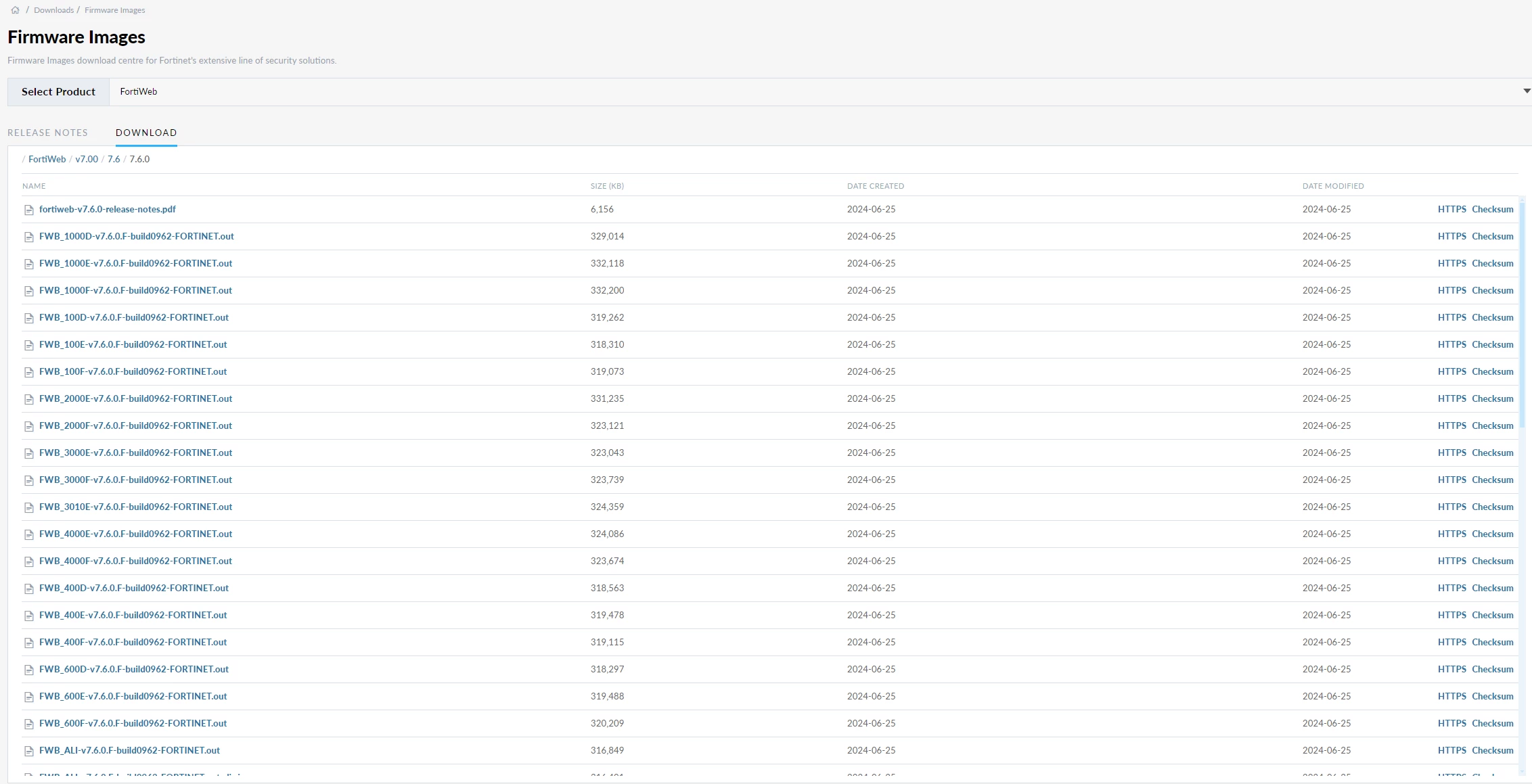Image resolution: width=1532 pixels, height=784 pixels.
Task: Open fortiweb-v7.6.0-release-notes.pdf file link
Action: (x=108, y=209)
